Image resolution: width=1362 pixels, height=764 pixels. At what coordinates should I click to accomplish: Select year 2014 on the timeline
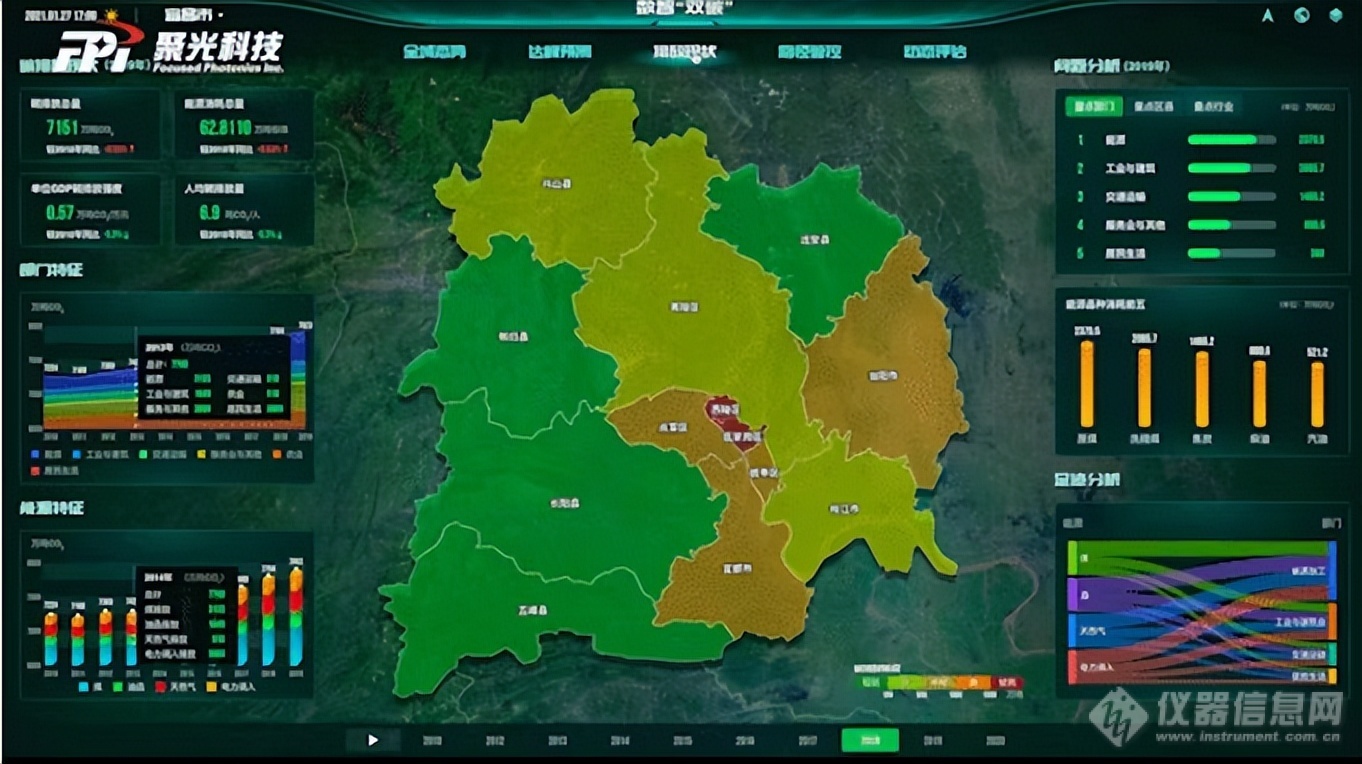pyautogui.click(x=620, y=741)
